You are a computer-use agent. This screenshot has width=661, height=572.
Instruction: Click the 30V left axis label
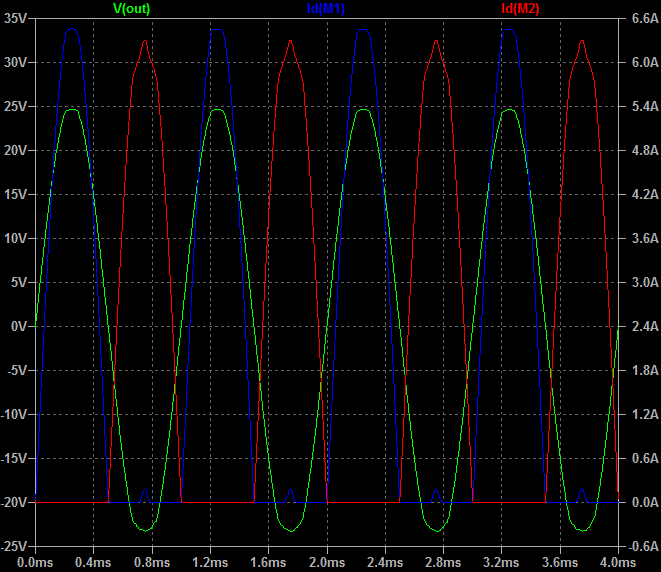(16, 62)
